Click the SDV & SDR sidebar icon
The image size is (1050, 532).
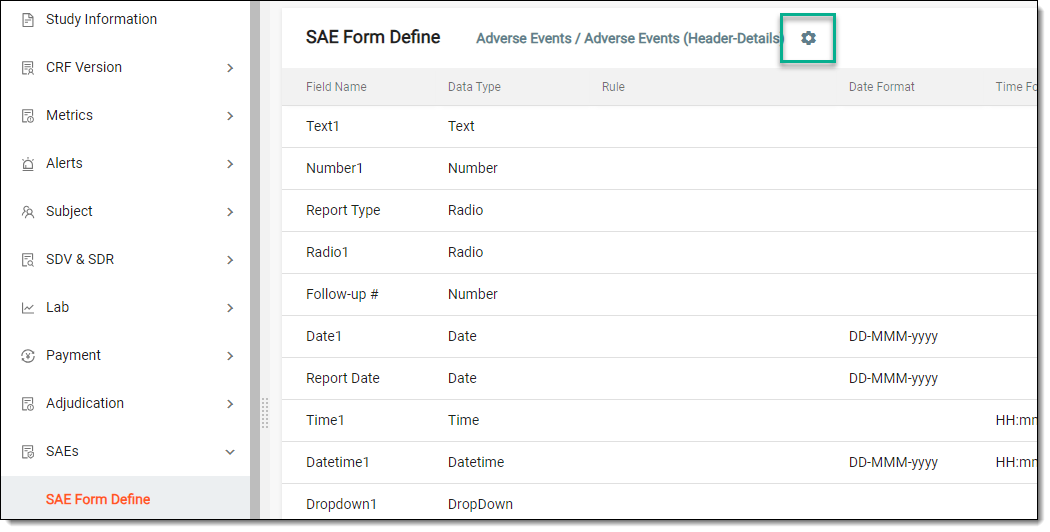[28, 260]
